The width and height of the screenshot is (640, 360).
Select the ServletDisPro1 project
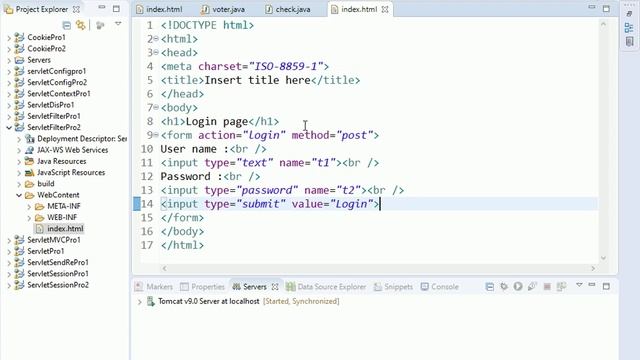click(51, 105)
